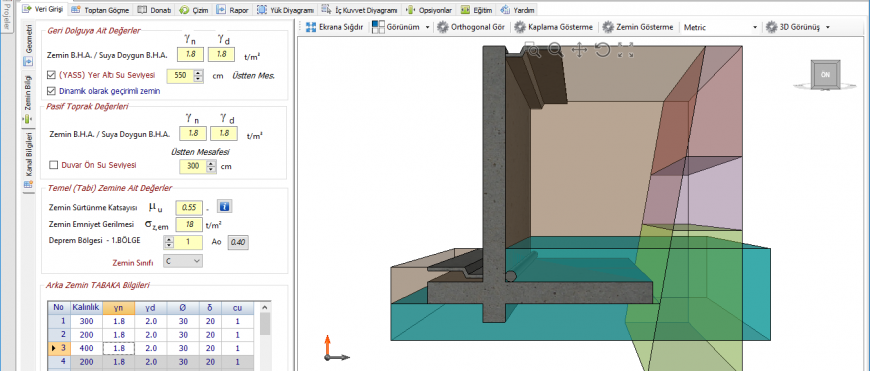Click the Yardım tab icon
The image size is (870, 371).
pos(505,9)
